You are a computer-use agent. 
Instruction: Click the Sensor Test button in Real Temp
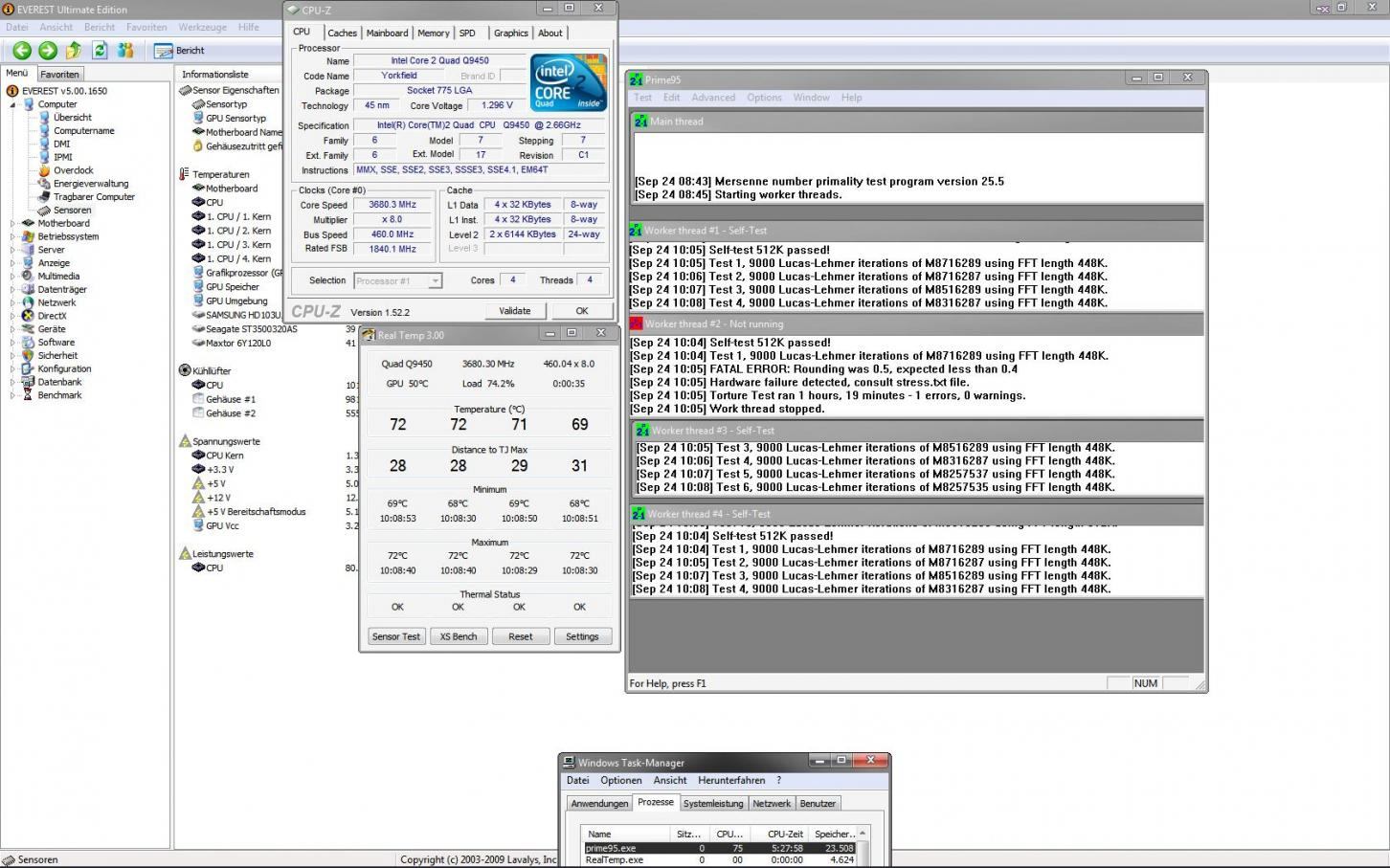click(x=396, y=636)
